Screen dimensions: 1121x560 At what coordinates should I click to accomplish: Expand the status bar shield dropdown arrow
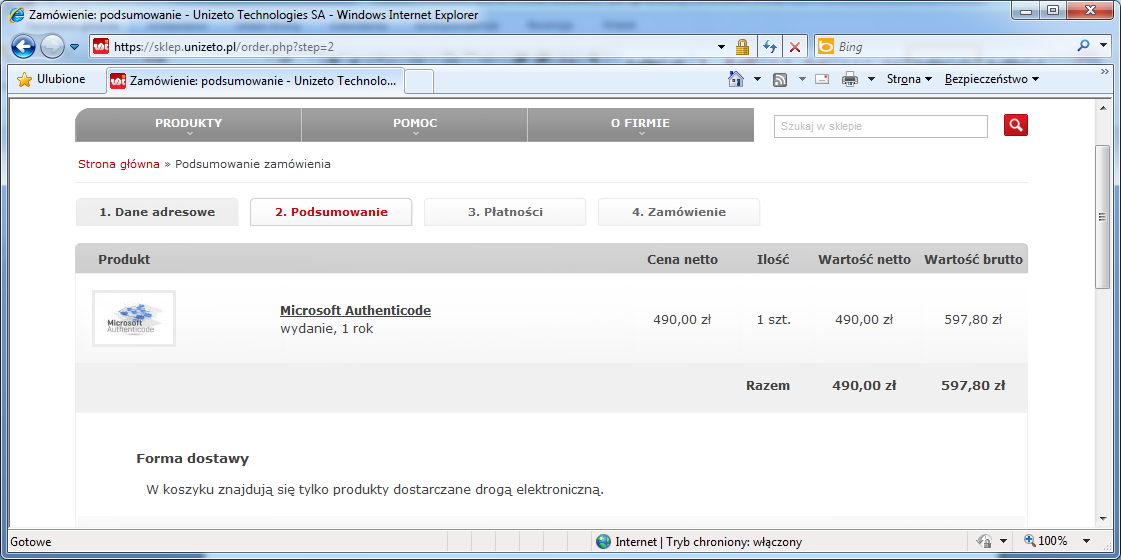pos(1003,541)
